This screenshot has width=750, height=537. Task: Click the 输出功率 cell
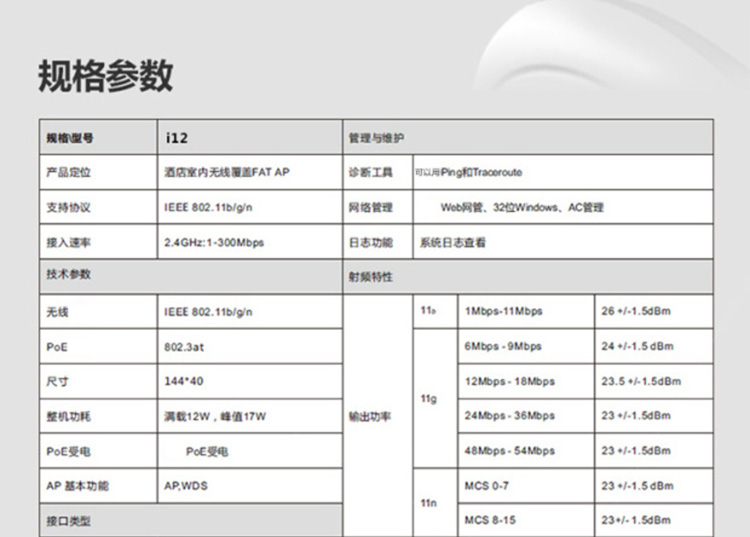(370, 416)
